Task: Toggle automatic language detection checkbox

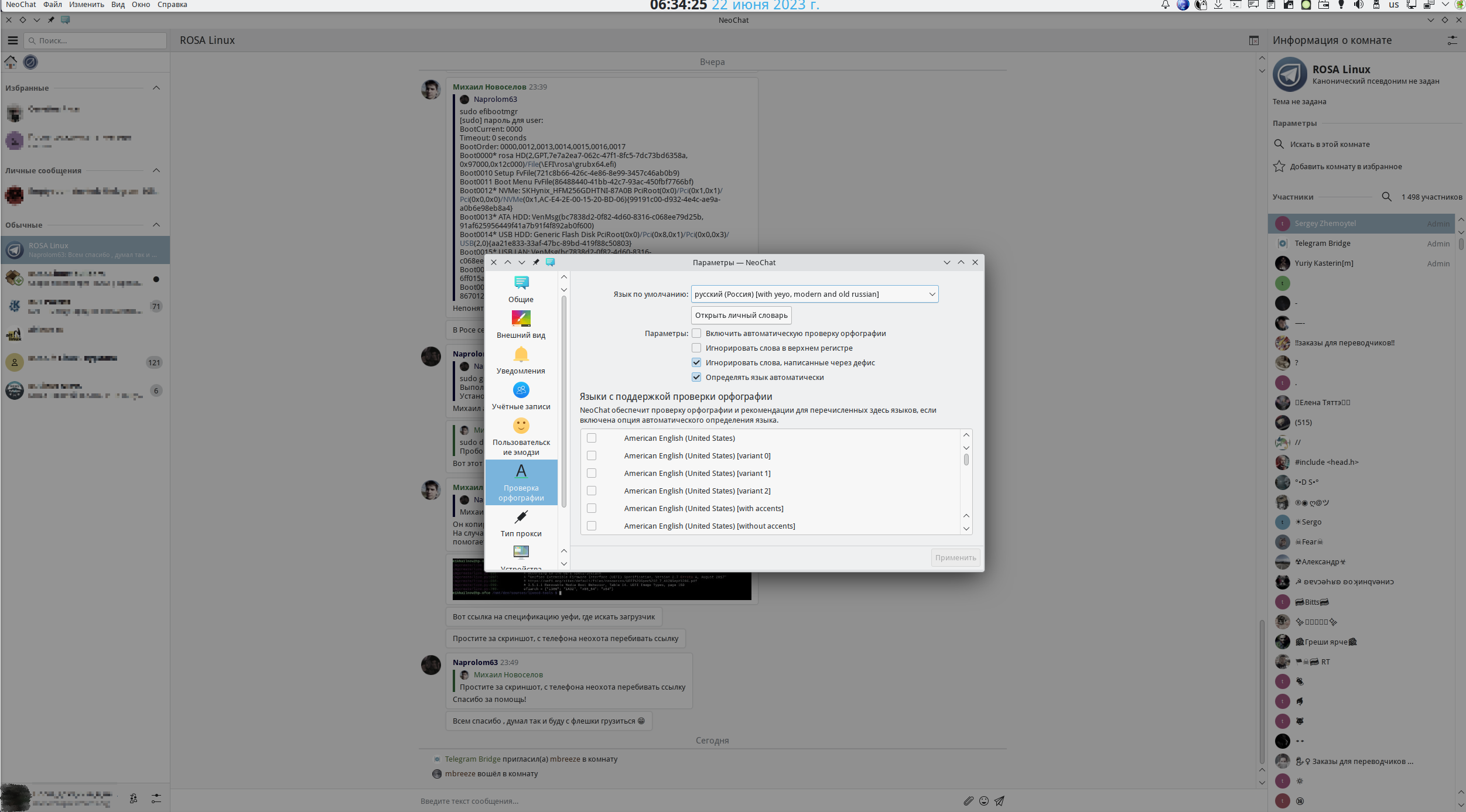Action: pyautogui.click(x=696, y=377)
